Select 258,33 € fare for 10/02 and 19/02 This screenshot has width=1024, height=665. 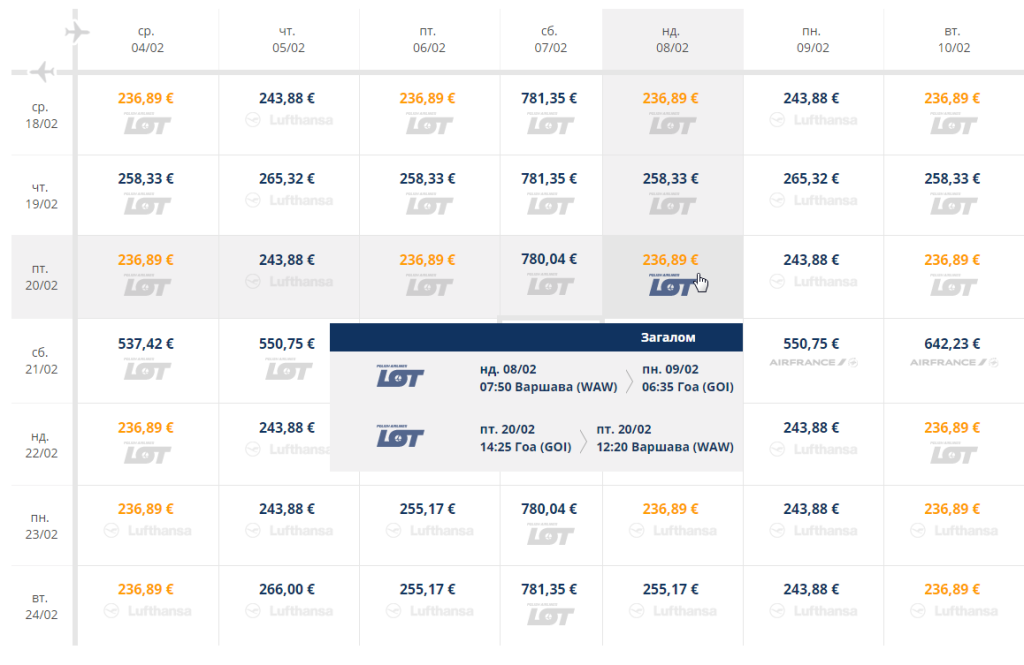[952, 178]
